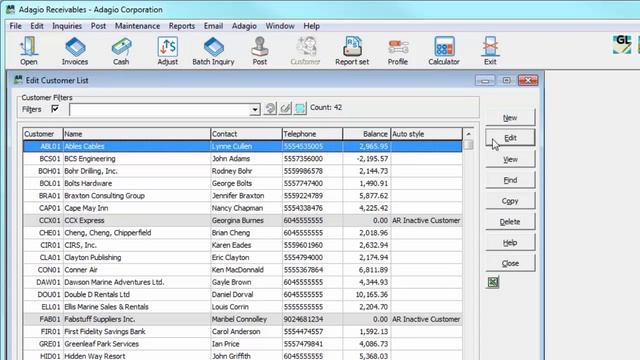Click the Copy button
Viewport: 640px width, 360px height.
point(510,201)
